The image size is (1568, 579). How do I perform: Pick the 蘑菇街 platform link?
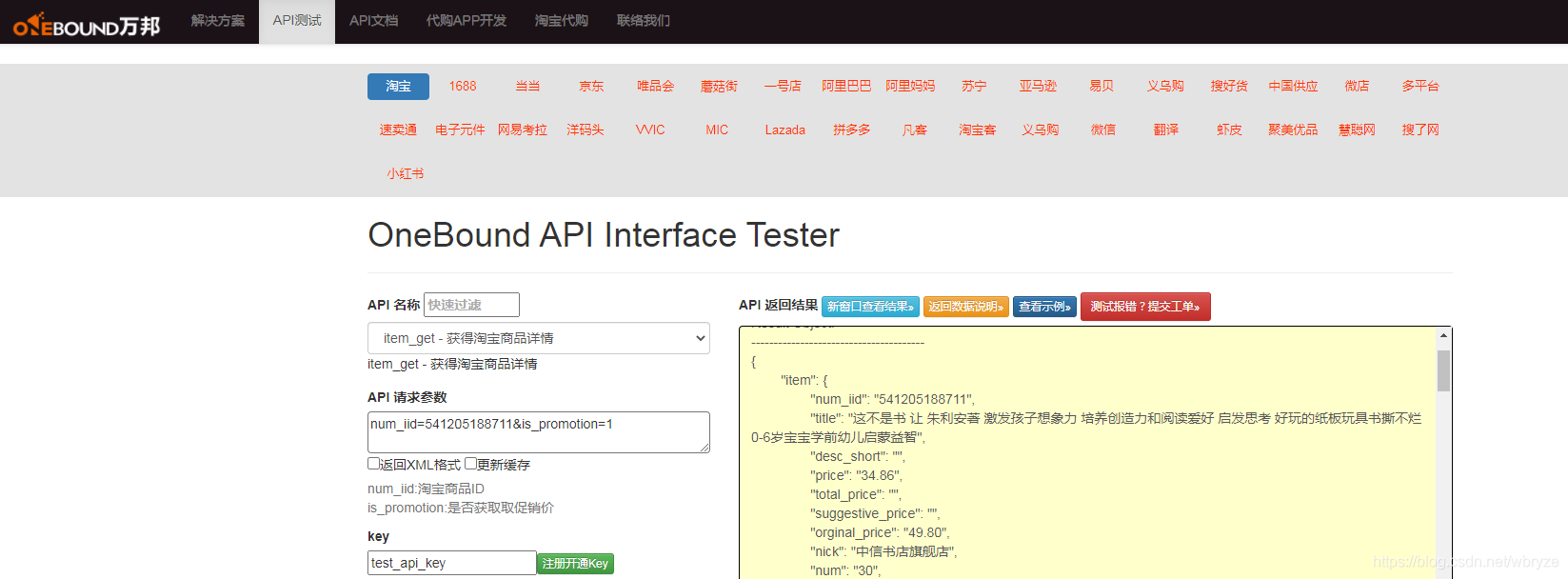[719, 87]
